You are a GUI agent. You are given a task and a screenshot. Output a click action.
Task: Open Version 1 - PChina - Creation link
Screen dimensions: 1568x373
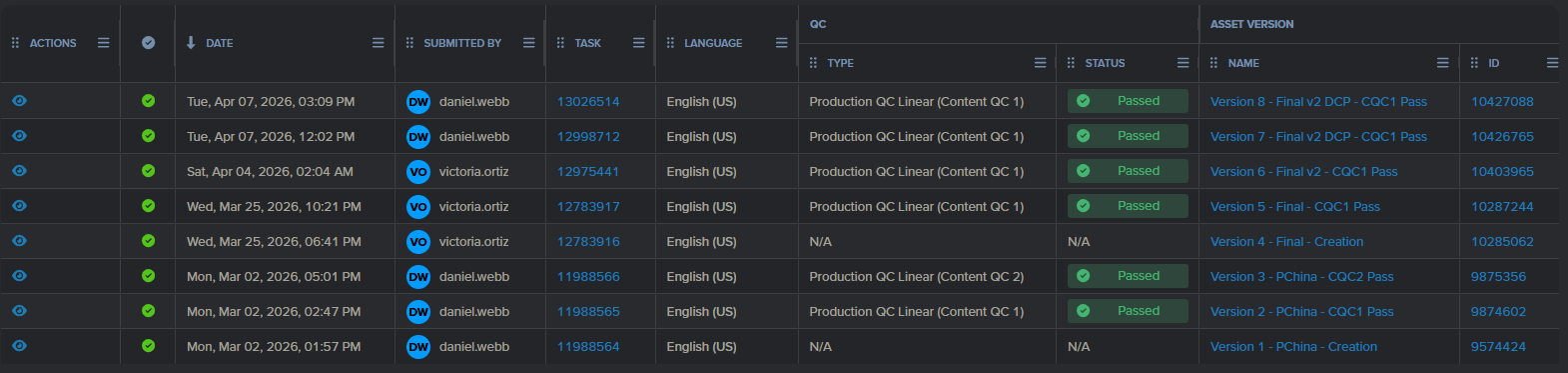click(x=1293, y=347)
